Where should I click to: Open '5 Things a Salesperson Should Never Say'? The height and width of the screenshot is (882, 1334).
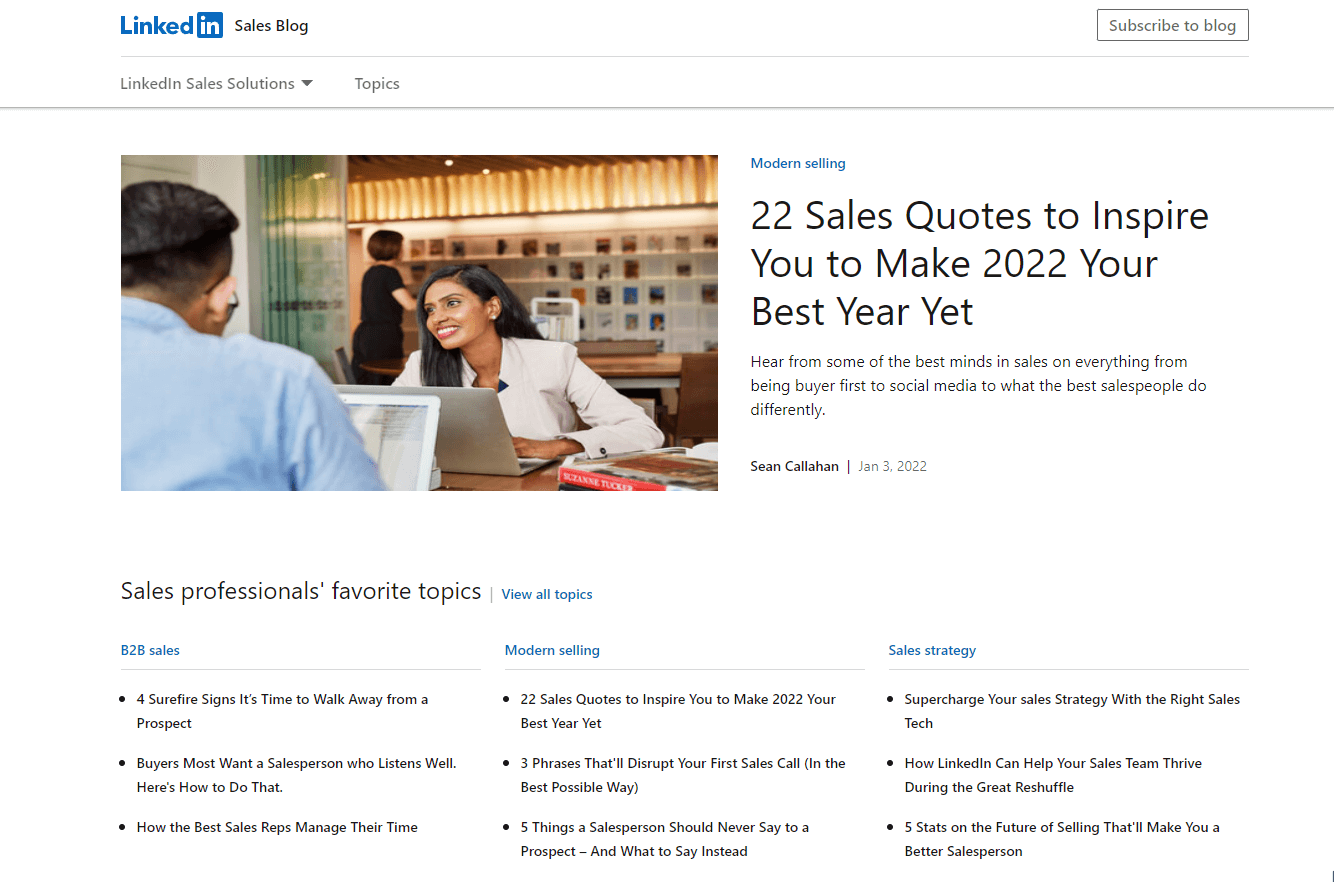665,839
